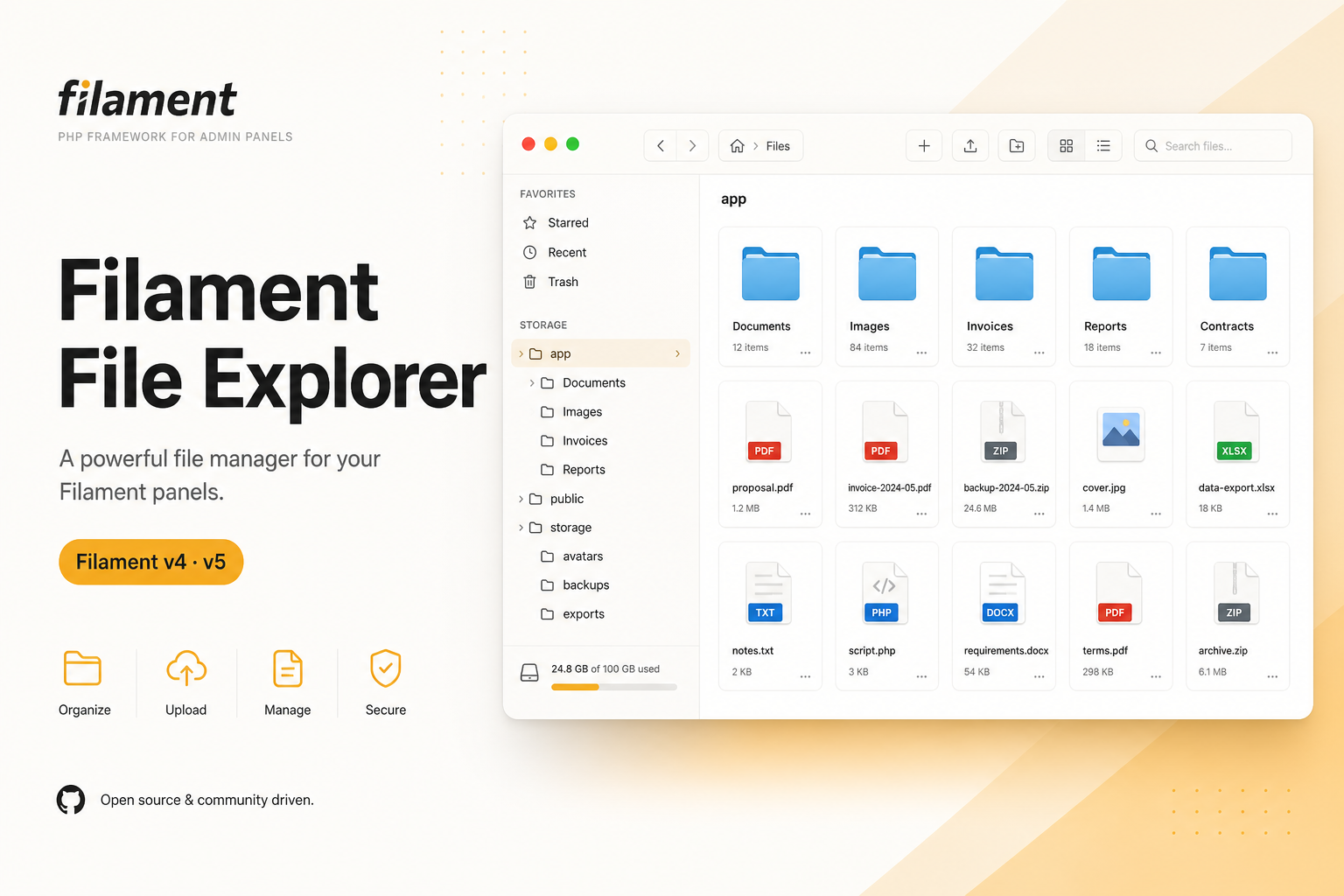Click the plus new item button
This screenshot has height=896, width=1344.
click(x=924, y=146)
